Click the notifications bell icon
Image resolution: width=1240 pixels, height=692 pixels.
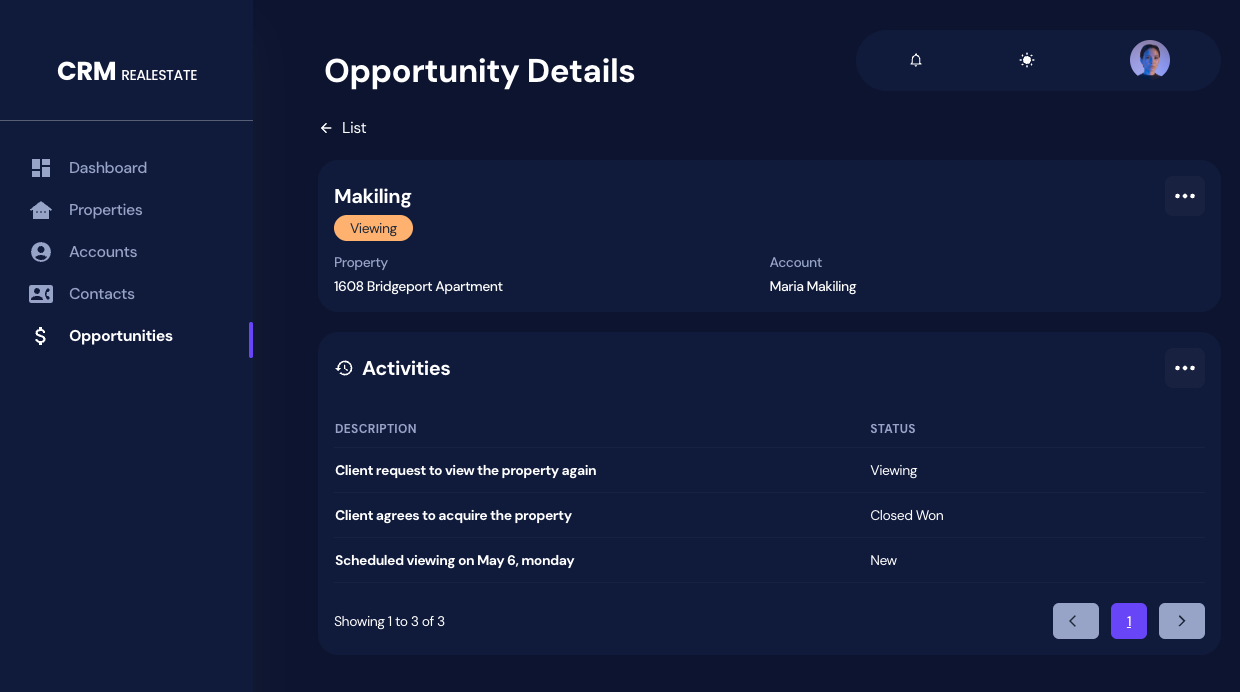(x=916, y=60)
